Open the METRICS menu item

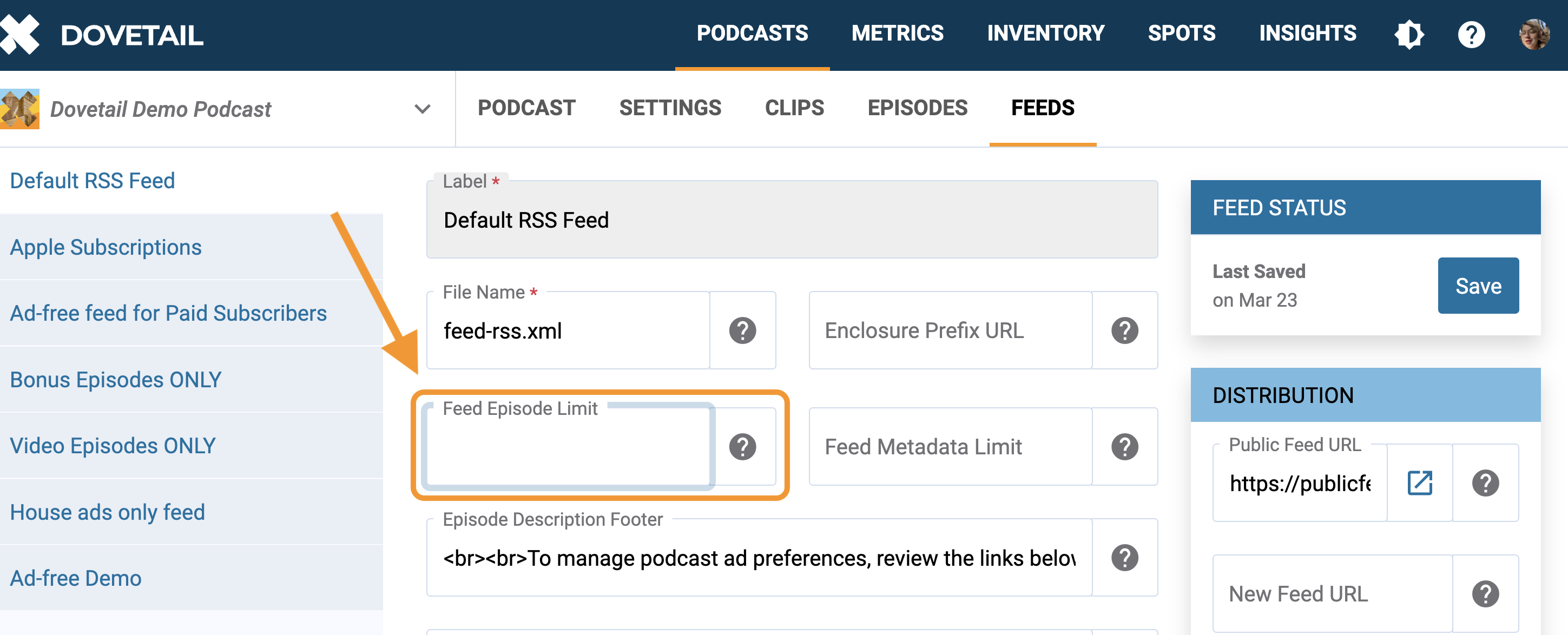(x=897, y=34)
